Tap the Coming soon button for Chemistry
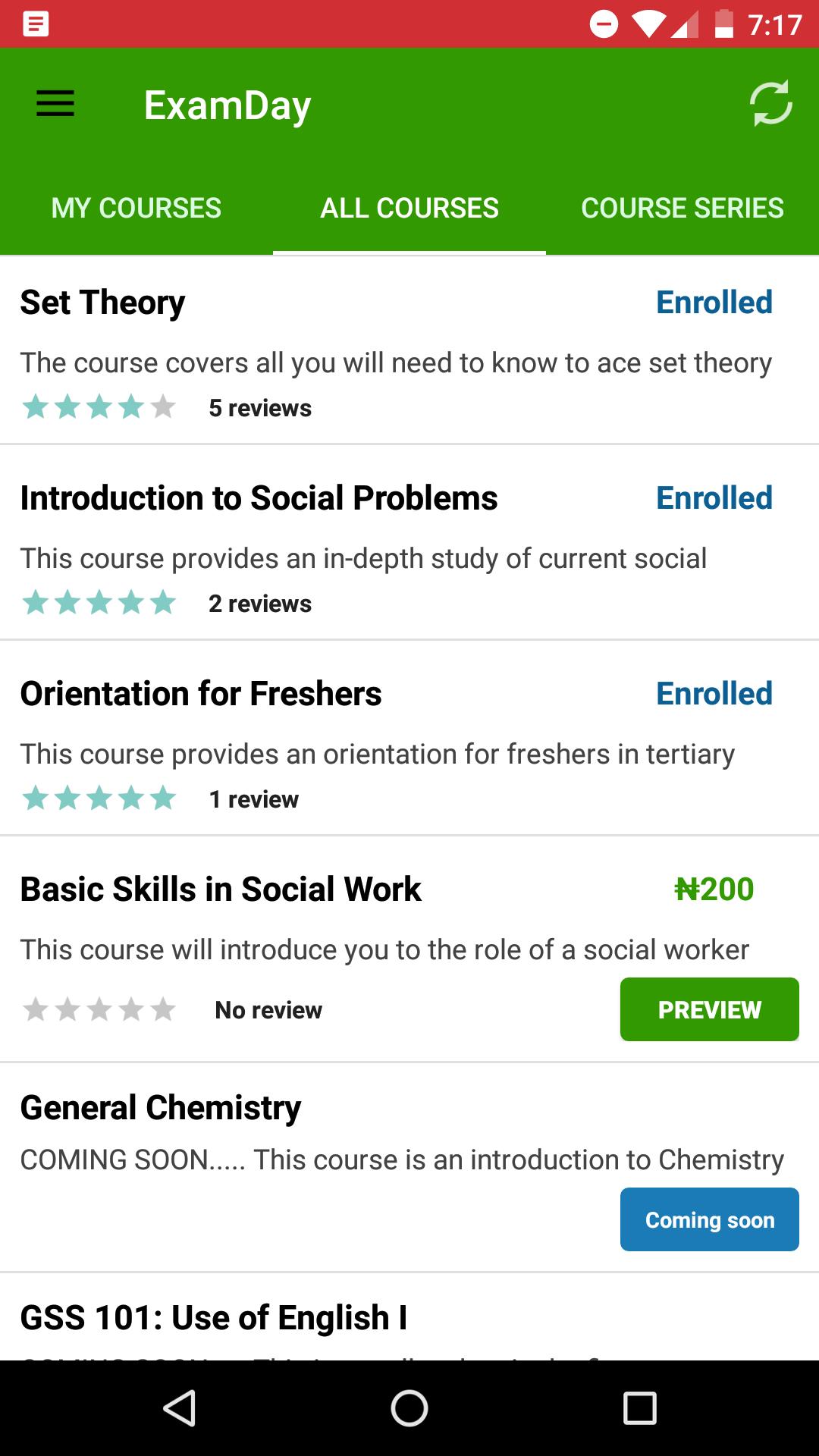Image resolution: width=819 pixels, height=1456 pixels. (x=710, y=1219)
